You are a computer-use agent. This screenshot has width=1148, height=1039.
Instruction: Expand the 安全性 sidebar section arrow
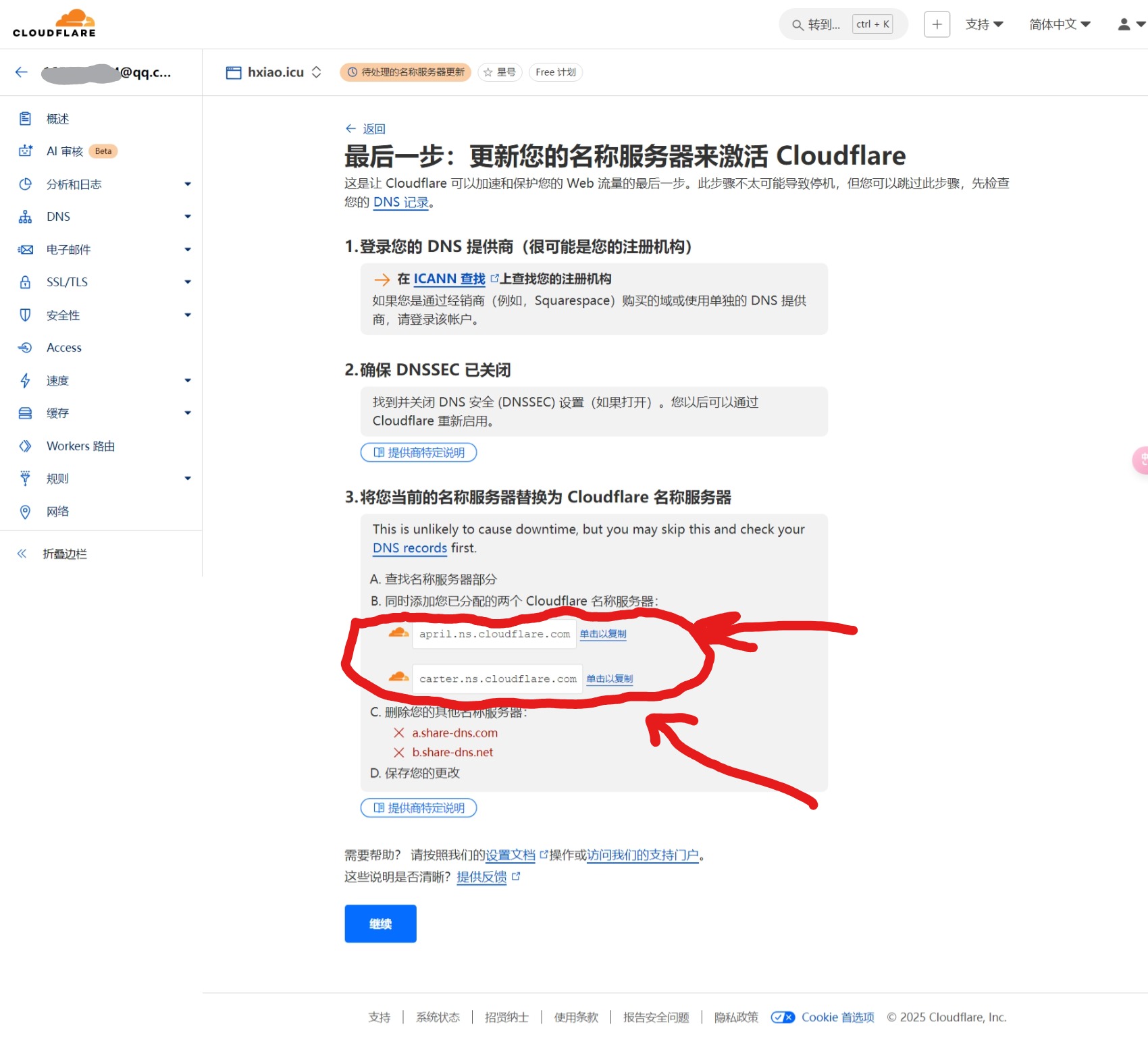188,315
